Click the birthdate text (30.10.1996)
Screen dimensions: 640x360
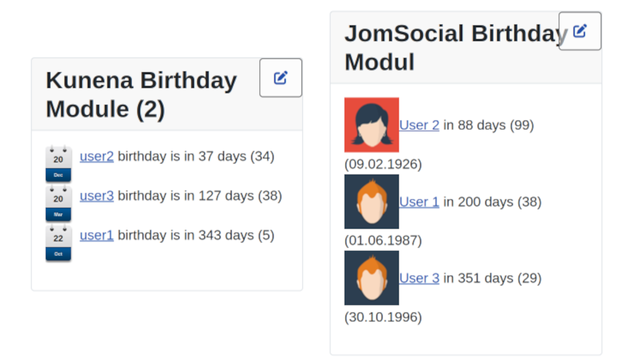(x=383, y=317)
